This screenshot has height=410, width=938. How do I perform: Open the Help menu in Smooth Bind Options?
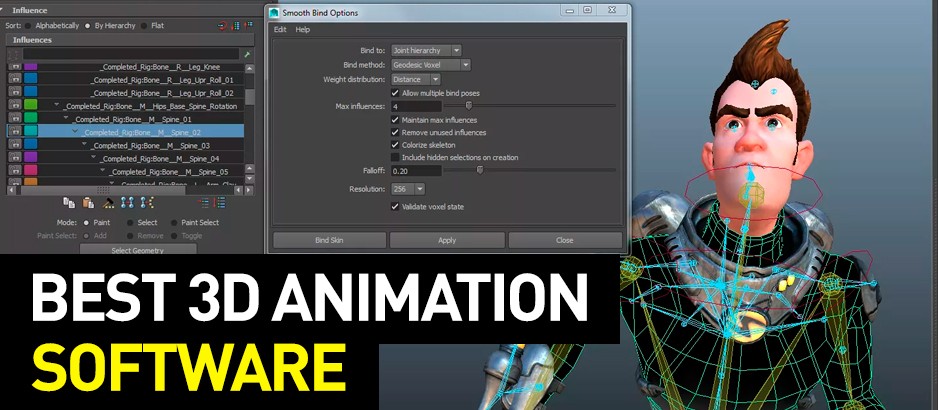(303, 29)
